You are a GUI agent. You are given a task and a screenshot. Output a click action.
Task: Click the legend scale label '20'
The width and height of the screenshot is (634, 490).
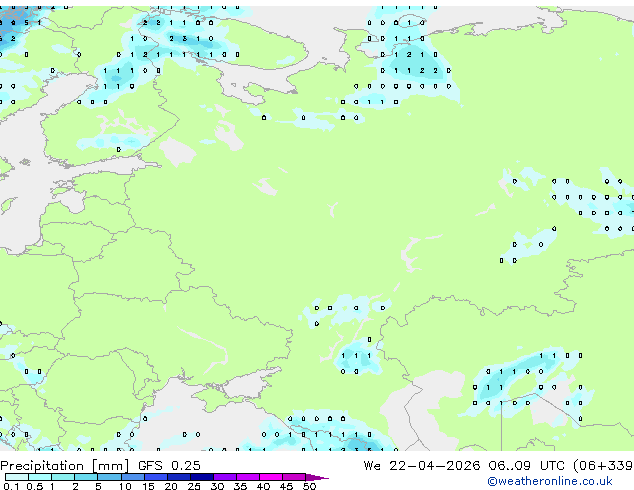(x=171, y=486)
